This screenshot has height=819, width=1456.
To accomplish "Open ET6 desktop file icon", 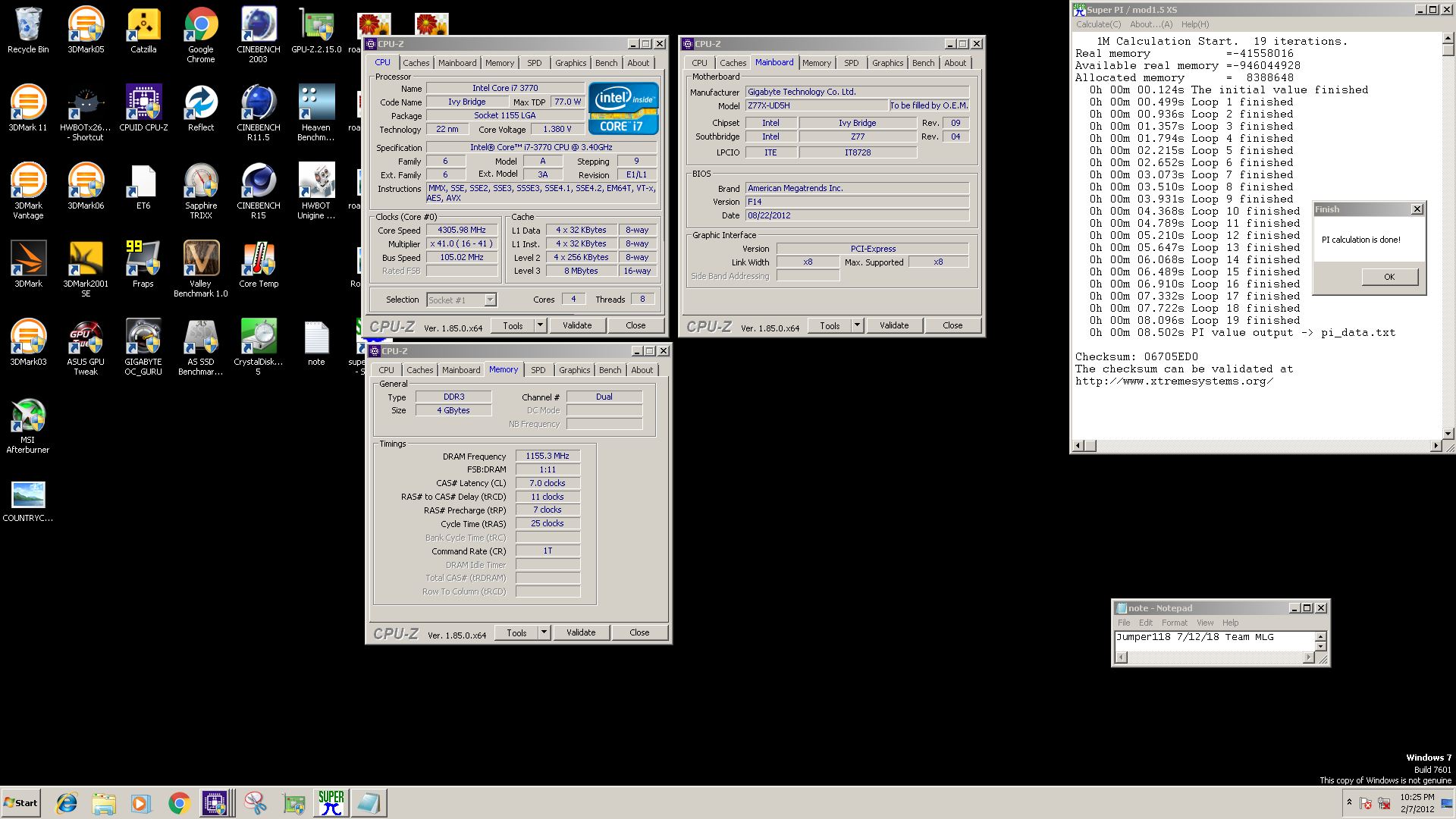I will pos(143,187).
